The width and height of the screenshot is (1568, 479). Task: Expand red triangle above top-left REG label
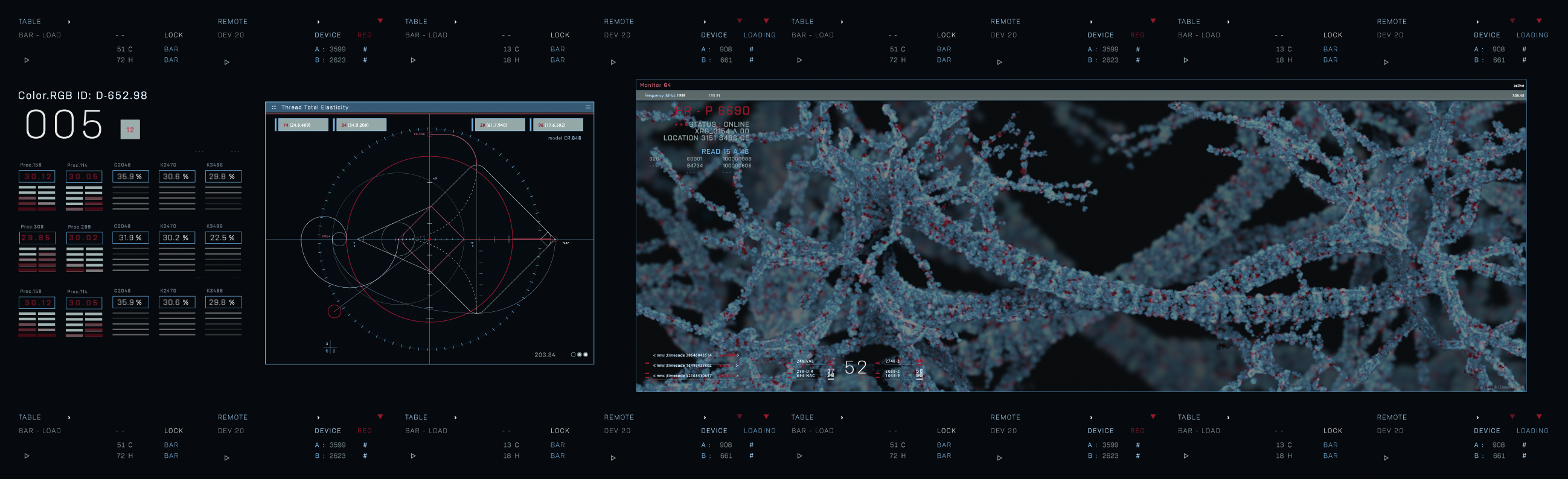pos(380,21)
